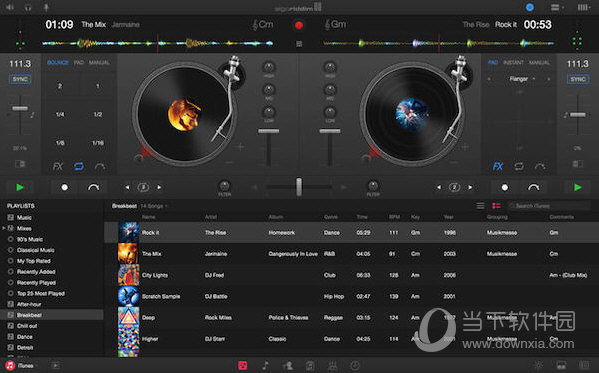Click right deck tempo slider

coord(578,115)
